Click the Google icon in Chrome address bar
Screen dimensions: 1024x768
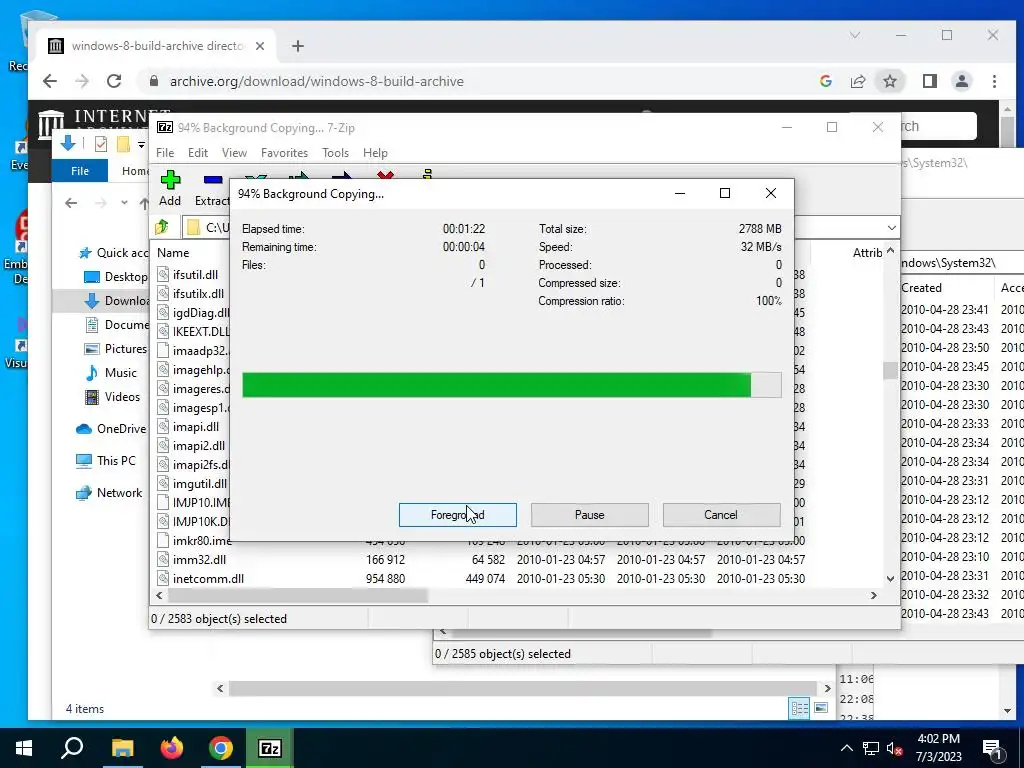pyautogui.click(x=825, y=81)
